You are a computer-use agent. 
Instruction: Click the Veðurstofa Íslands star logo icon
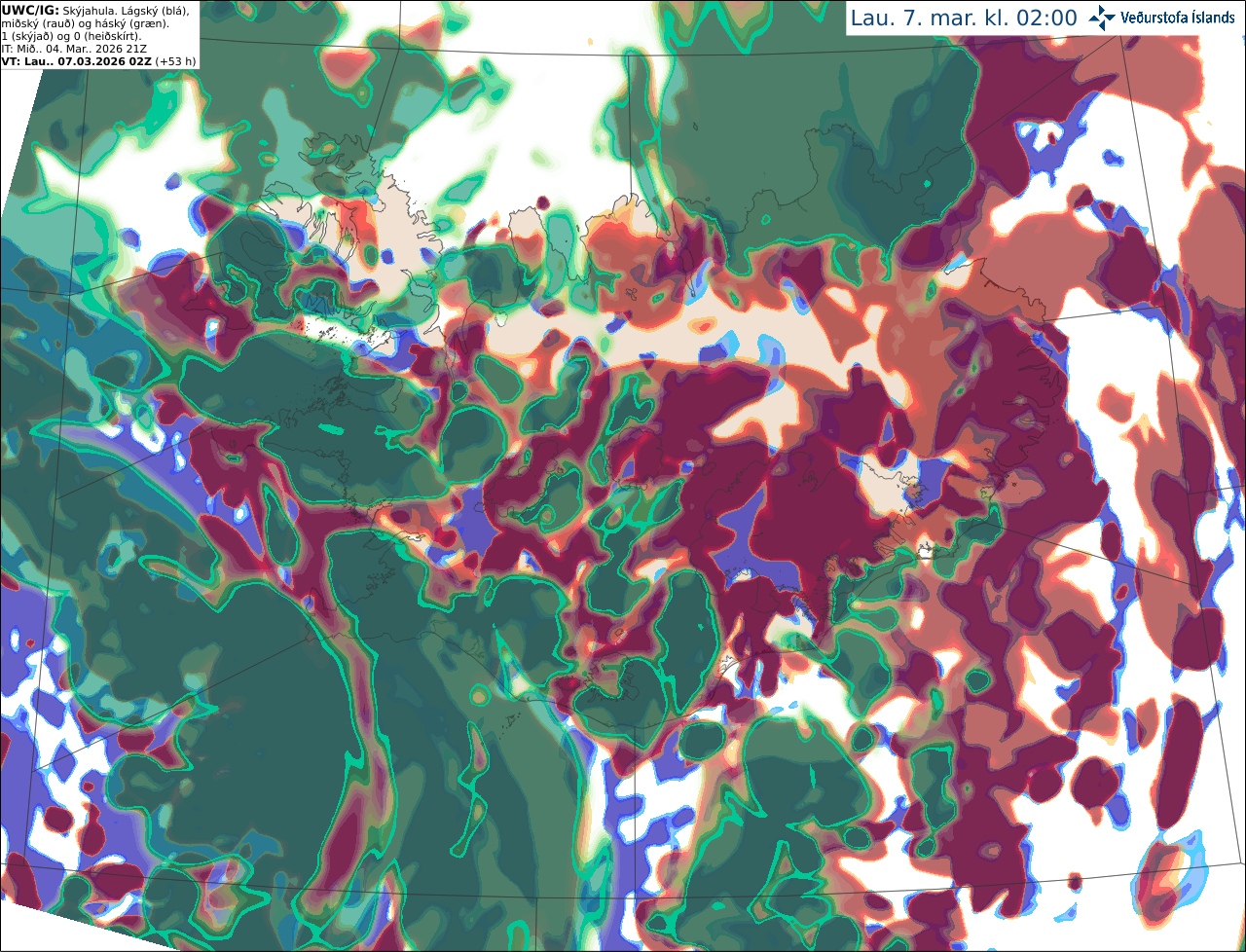[1102, 18]
